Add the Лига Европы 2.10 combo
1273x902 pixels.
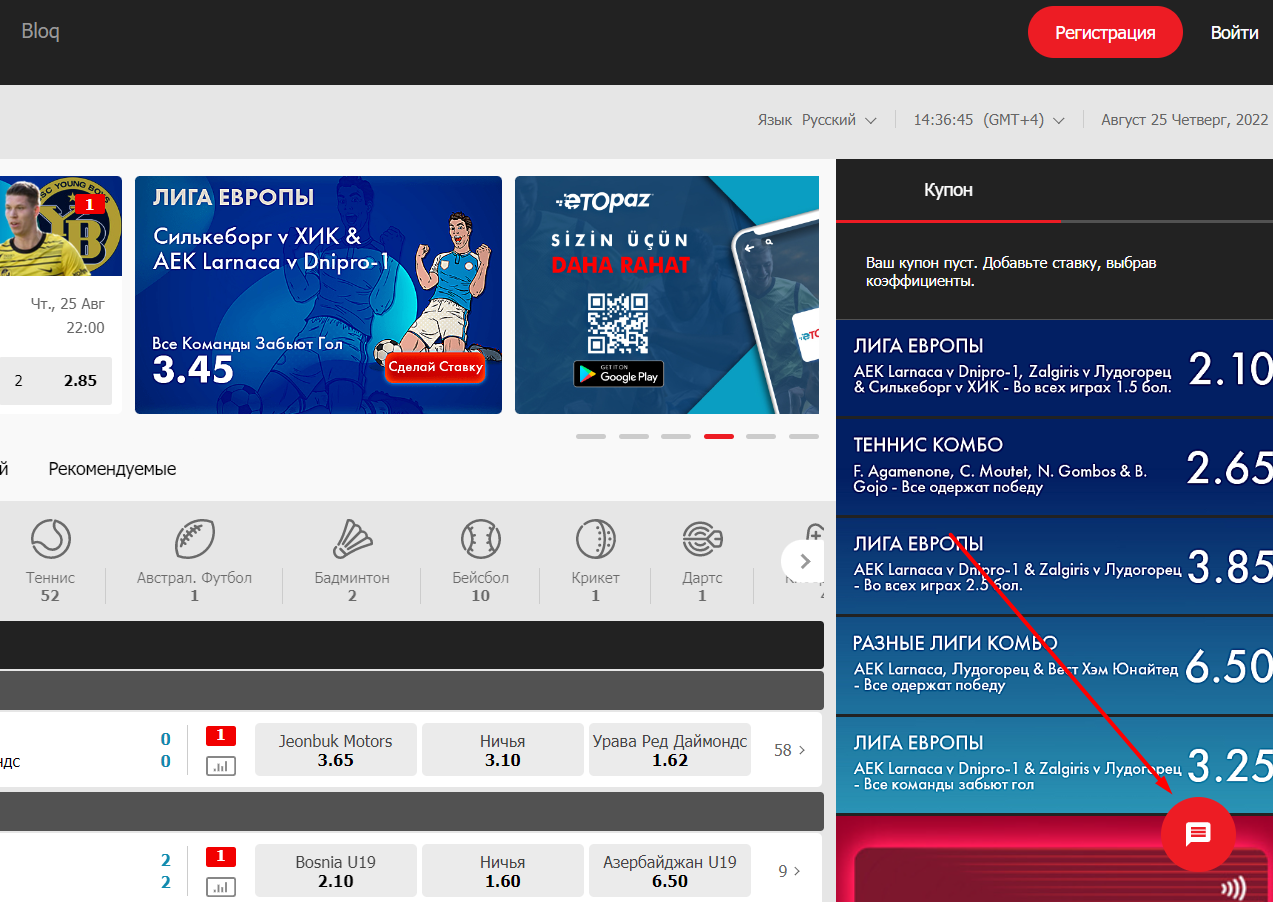[x=1054, y=369]
